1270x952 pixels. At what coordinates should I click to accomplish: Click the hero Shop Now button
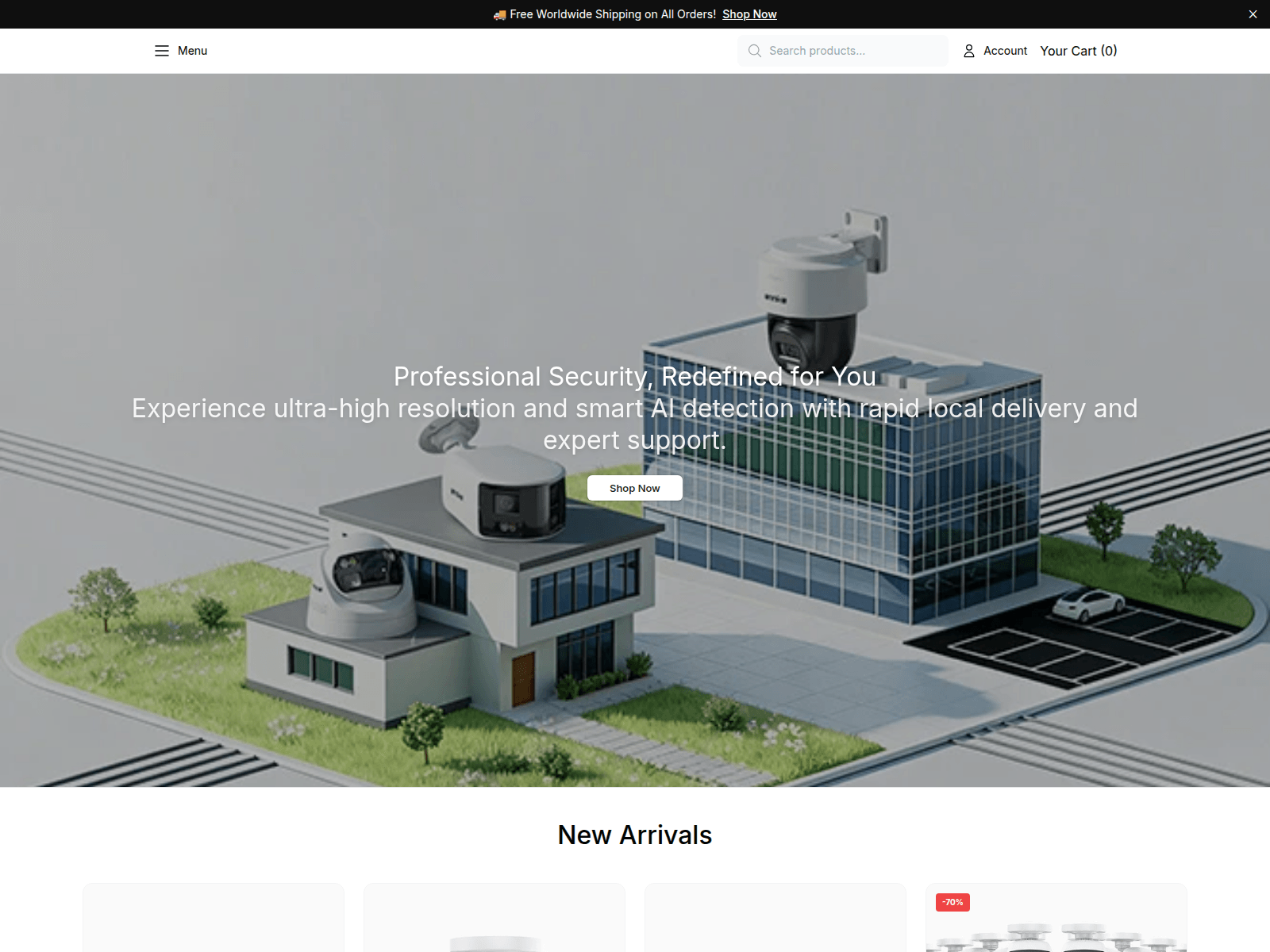pyautogui.click(x=635, y=488)
